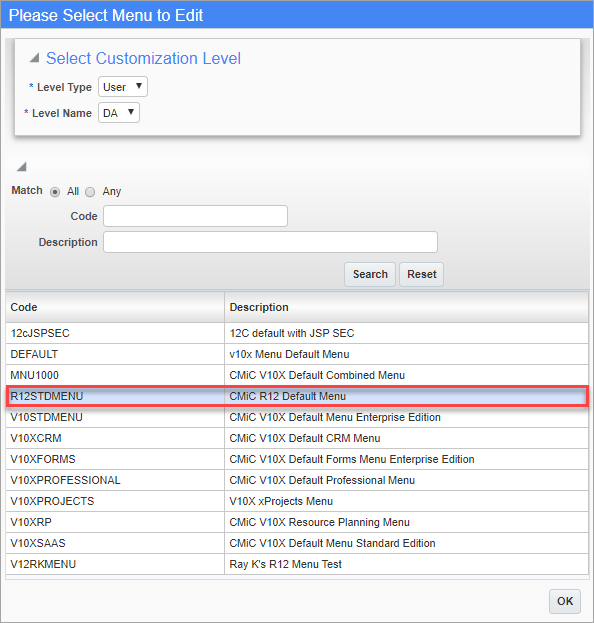
Task: Select the V10XCRM menu row
Action: tap(297, 438)
